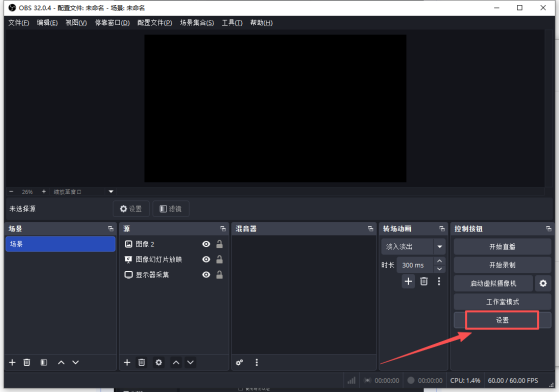Move source up in sources toolbar
Screen dimensions: 559x392
tap(176, 362)
